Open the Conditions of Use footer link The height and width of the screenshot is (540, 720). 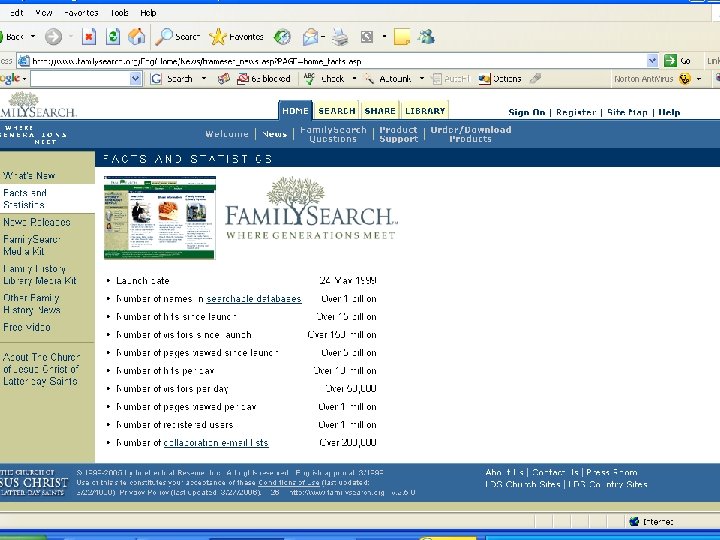pyautogui.click(x=289, y=483)
